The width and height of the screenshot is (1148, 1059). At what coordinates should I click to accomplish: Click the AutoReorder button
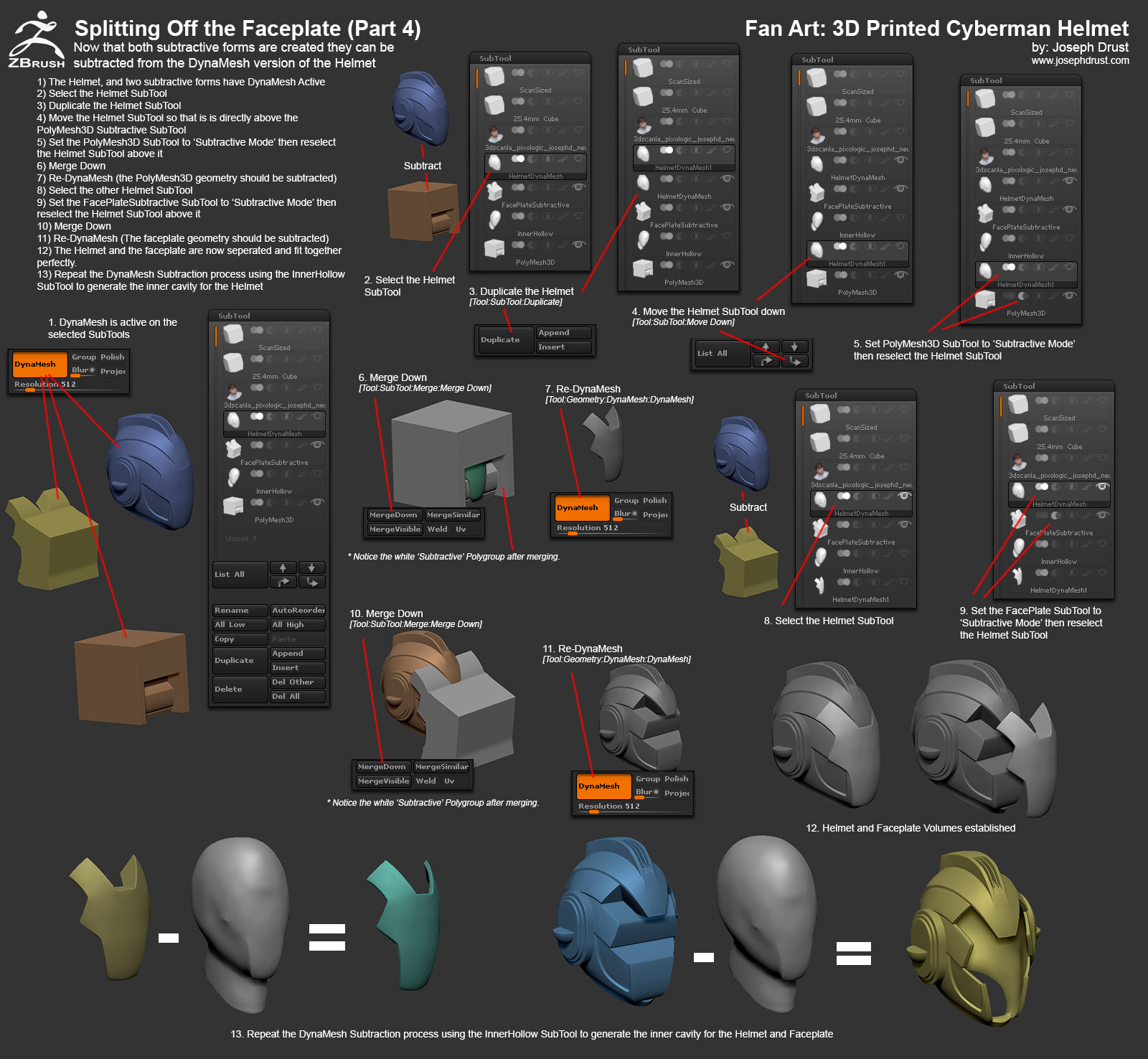[x=298, y=611]
